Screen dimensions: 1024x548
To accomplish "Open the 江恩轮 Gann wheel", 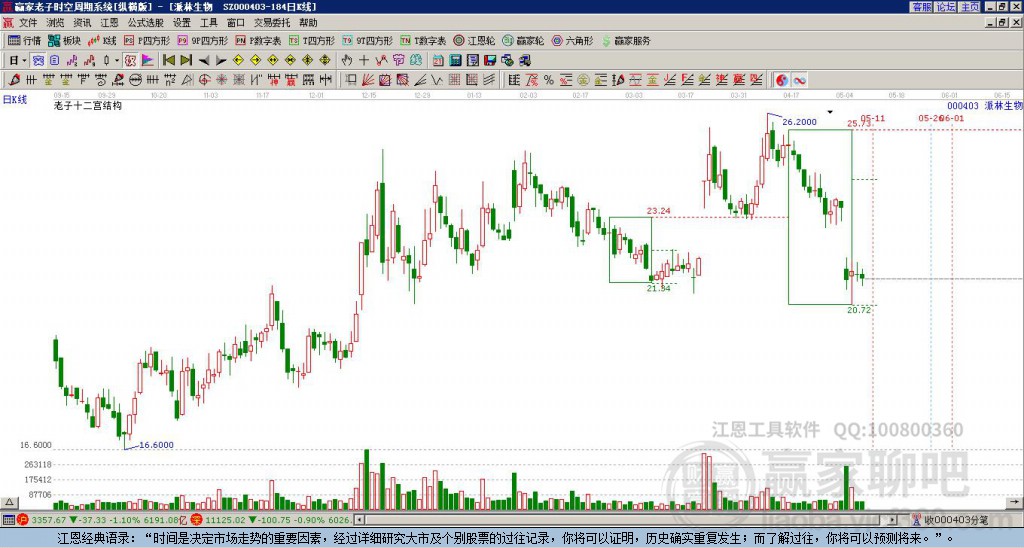I will click(474, 40).
